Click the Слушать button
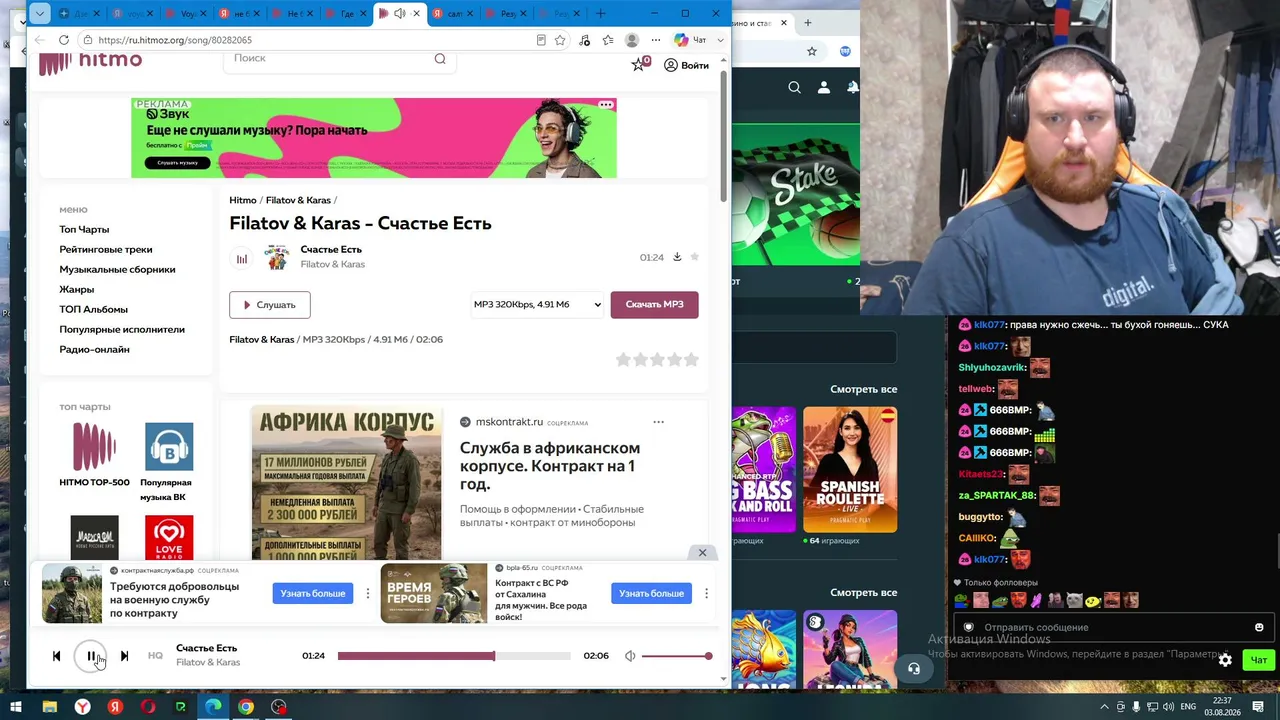The height and width of the screenshot is (720, 1280). pos(270,305)
